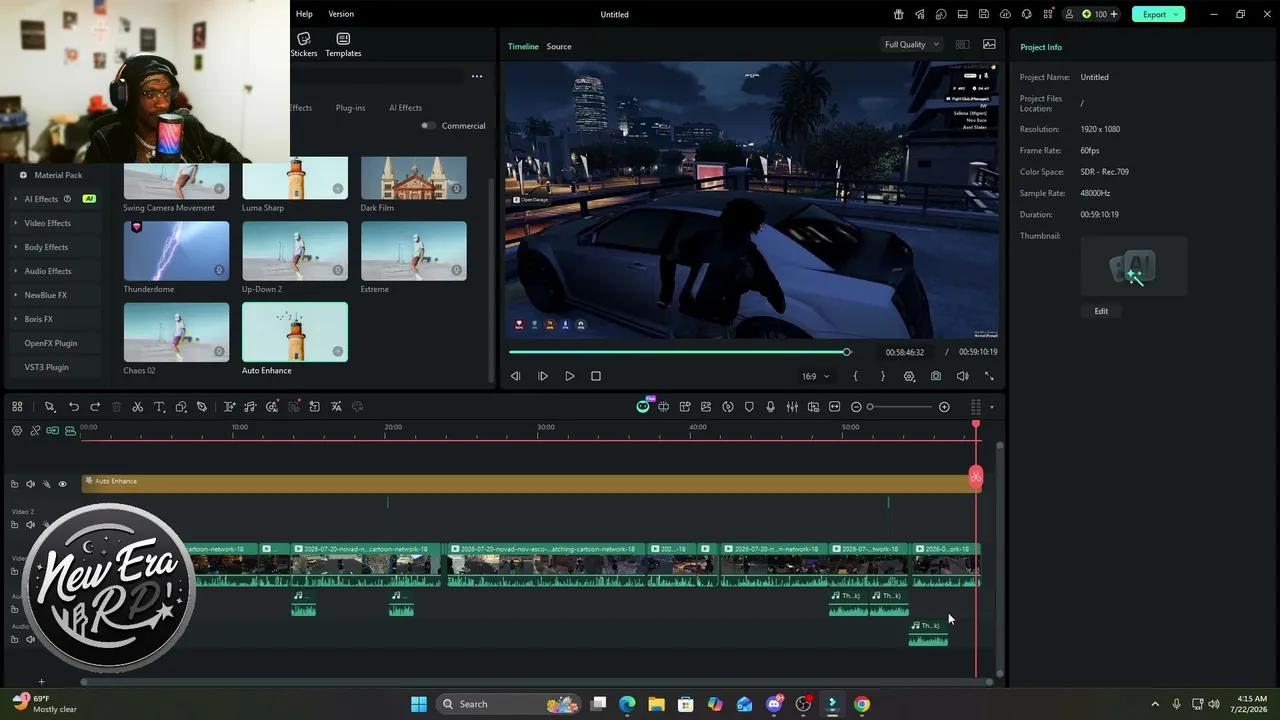Click the voiceover microphone icon in toolbar
Viewport: 1280px width, 720px height.
tap(770, 407)
